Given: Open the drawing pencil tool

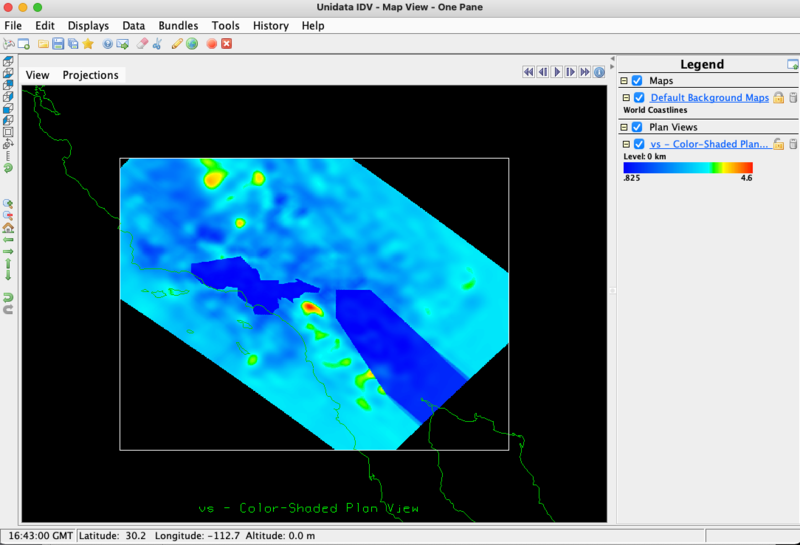Looking at the screenshot, I should 177,44.
